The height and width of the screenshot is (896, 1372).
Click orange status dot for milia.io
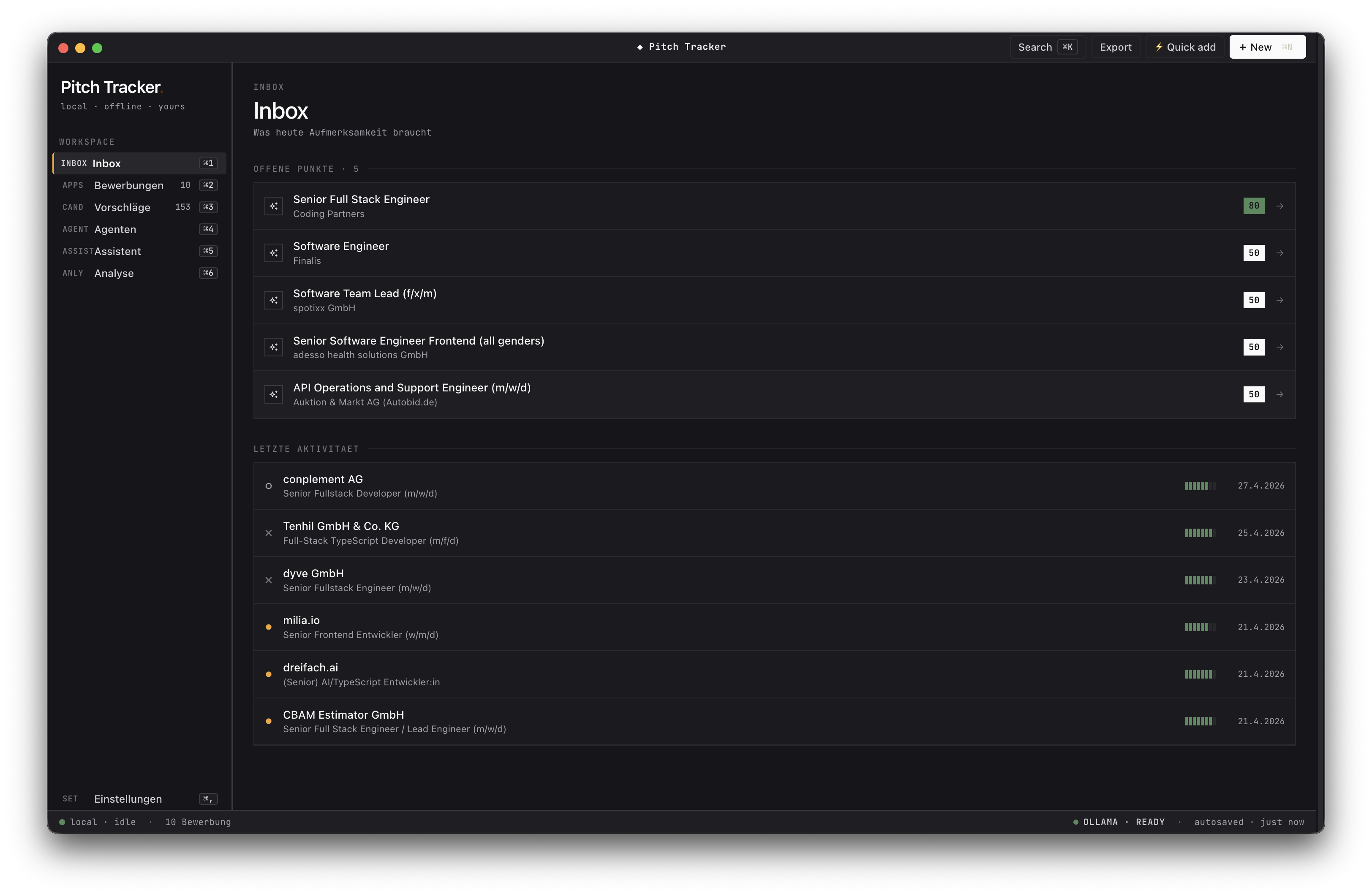(x=269, y=627)
